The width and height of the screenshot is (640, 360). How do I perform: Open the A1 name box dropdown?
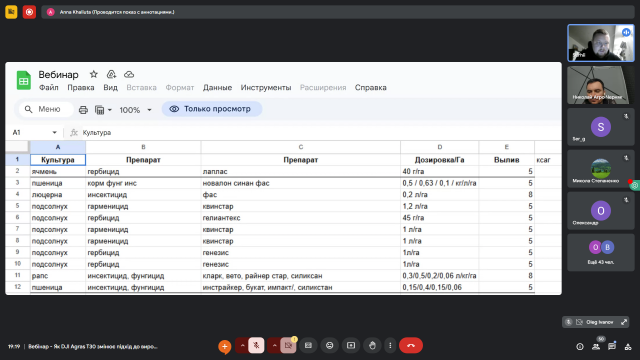point(54,132)
